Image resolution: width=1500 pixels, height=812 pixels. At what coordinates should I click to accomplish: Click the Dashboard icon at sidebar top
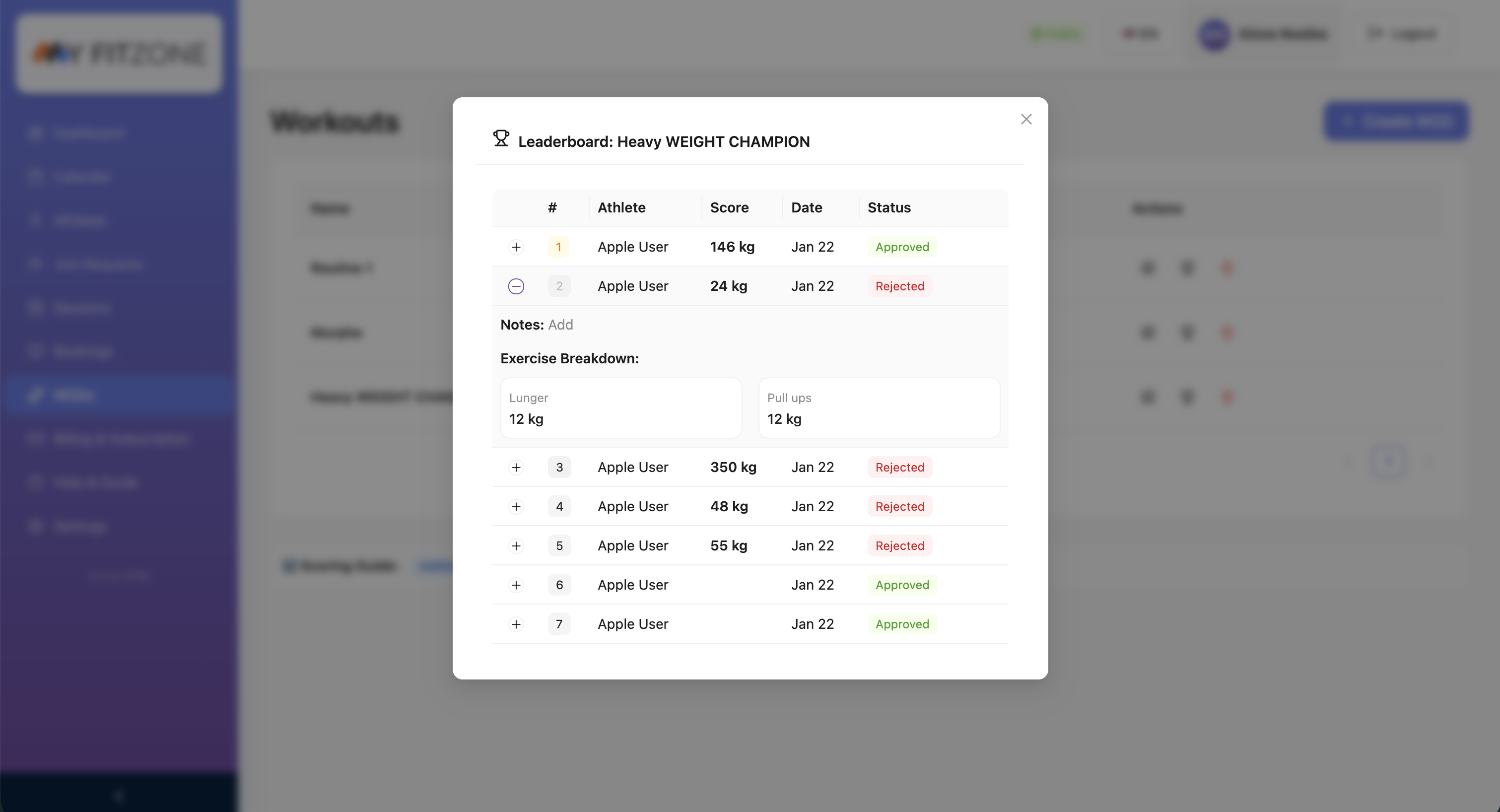[36, 133]
